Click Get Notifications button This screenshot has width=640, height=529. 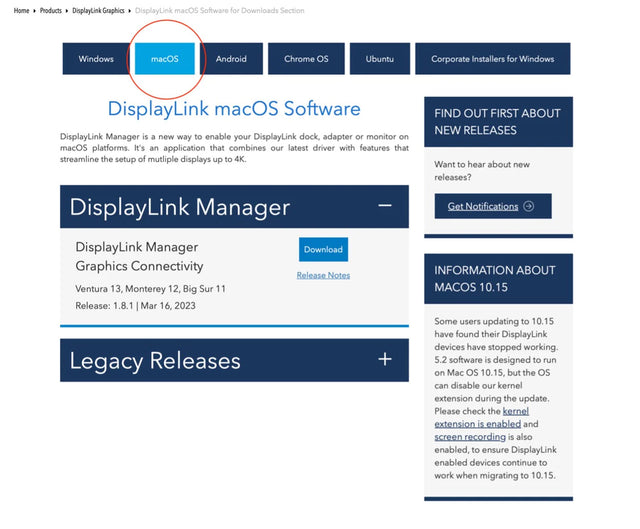pyautogui.click(x=493, y=206)
